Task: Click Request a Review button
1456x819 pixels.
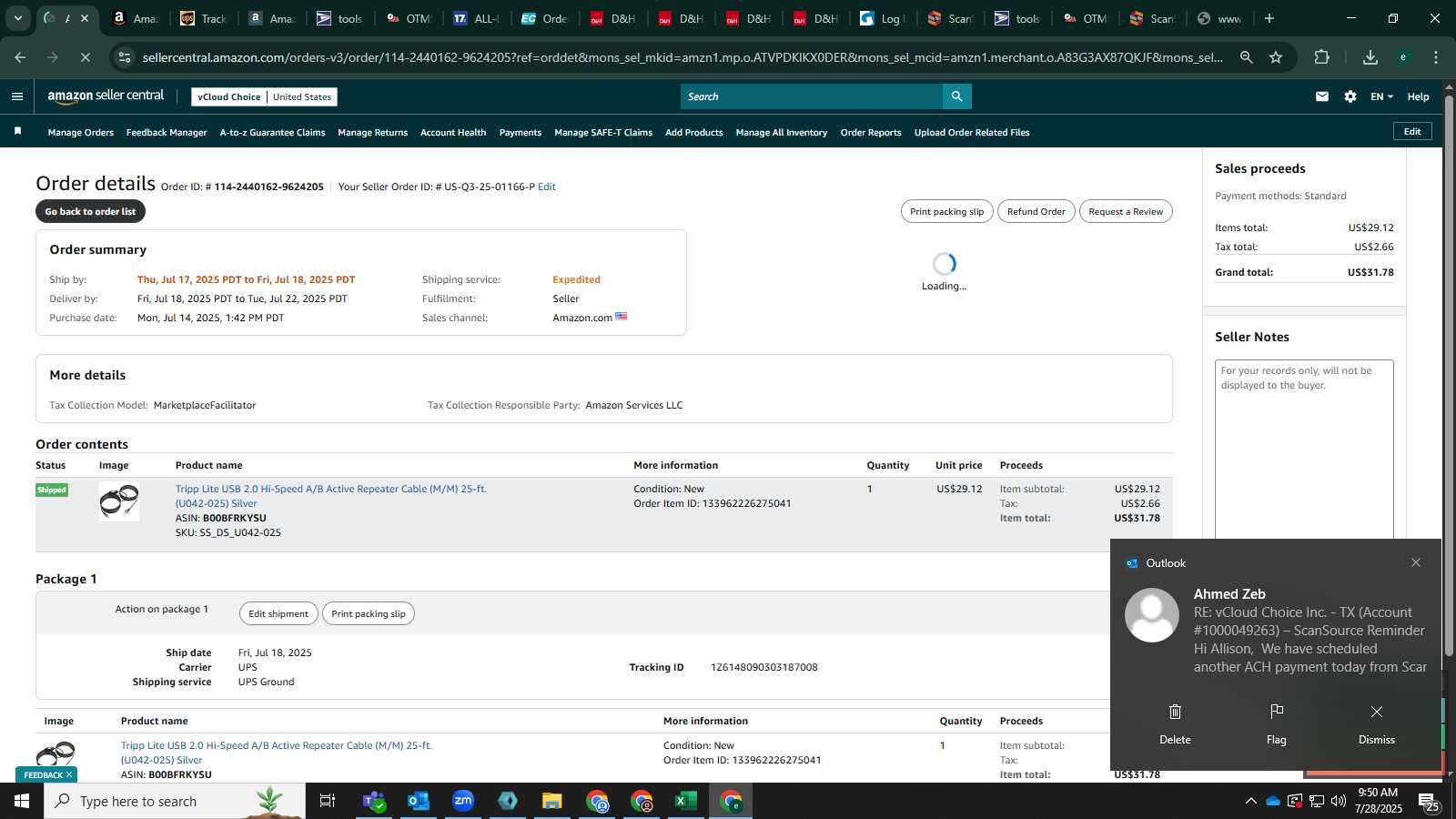Action: [1126, 211]
